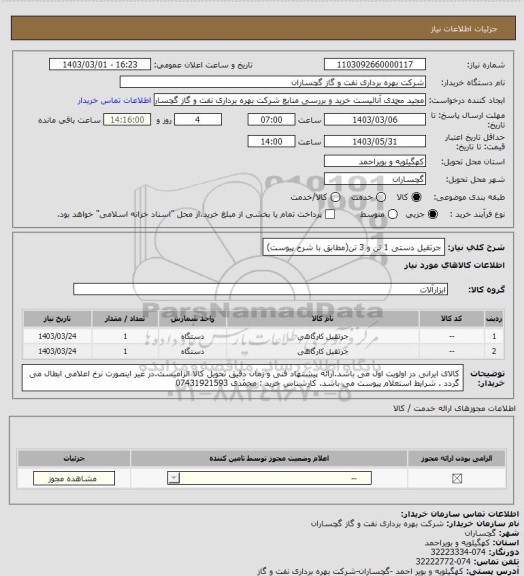Click goods group field ابزارآلات
The image size is (524, 576).
click(260, 289)
